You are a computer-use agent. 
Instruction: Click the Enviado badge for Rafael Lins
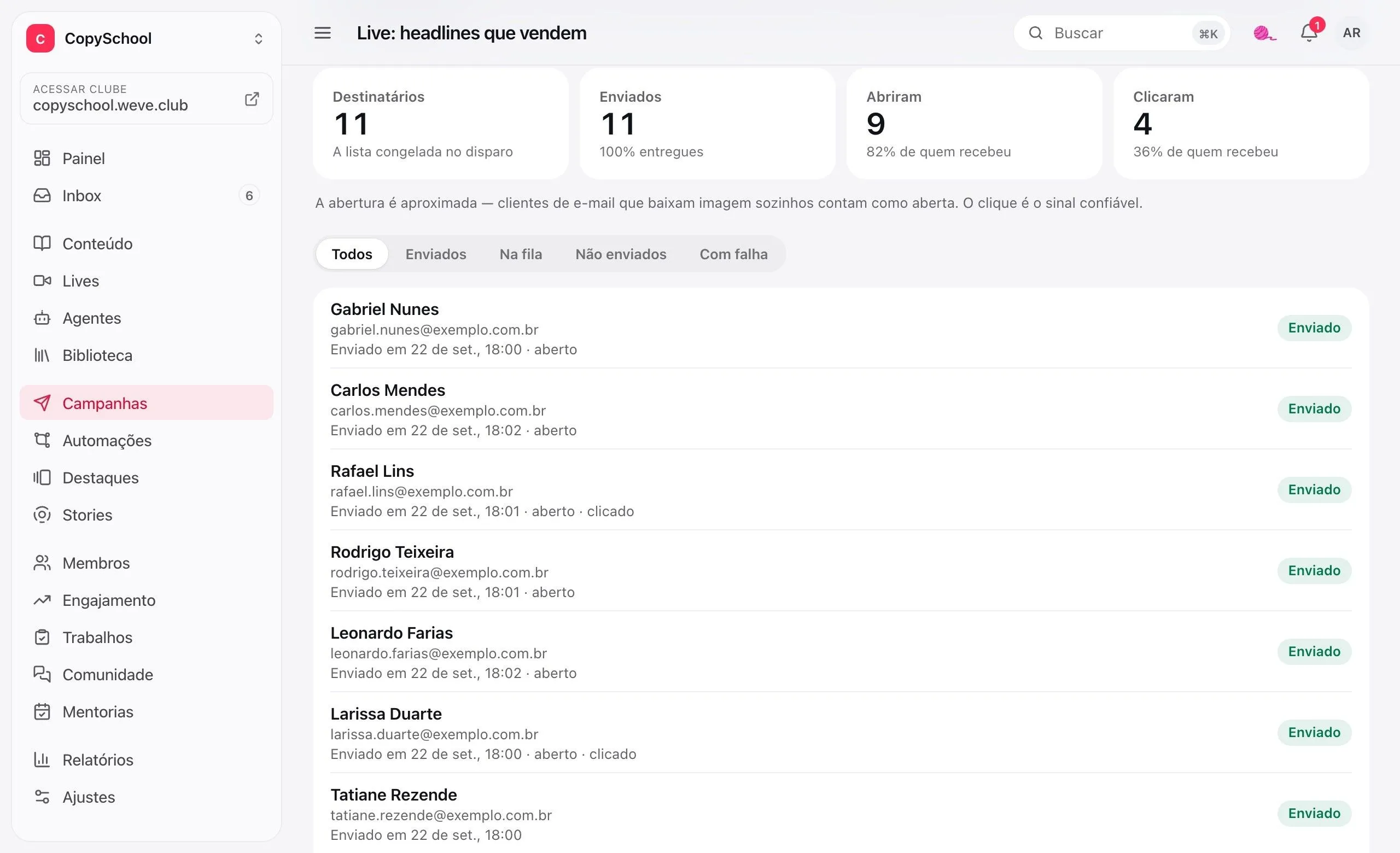point(1314,489)
